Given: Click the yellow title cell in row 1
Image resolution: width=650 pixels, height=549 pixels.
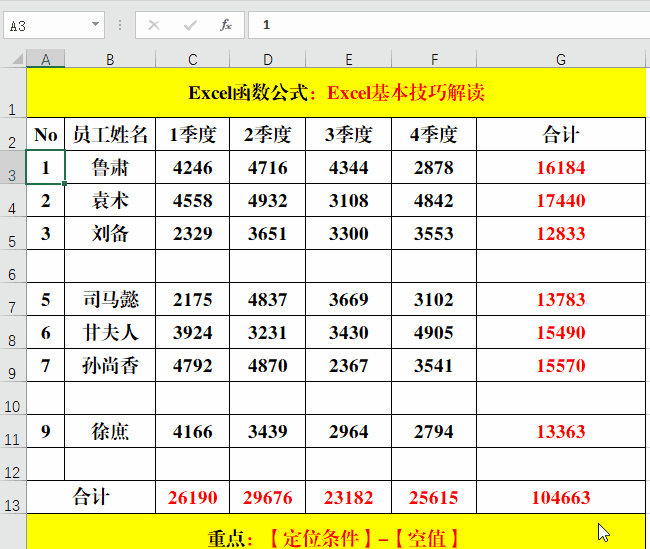Looking at the screenshot, I should pos(336,93).
